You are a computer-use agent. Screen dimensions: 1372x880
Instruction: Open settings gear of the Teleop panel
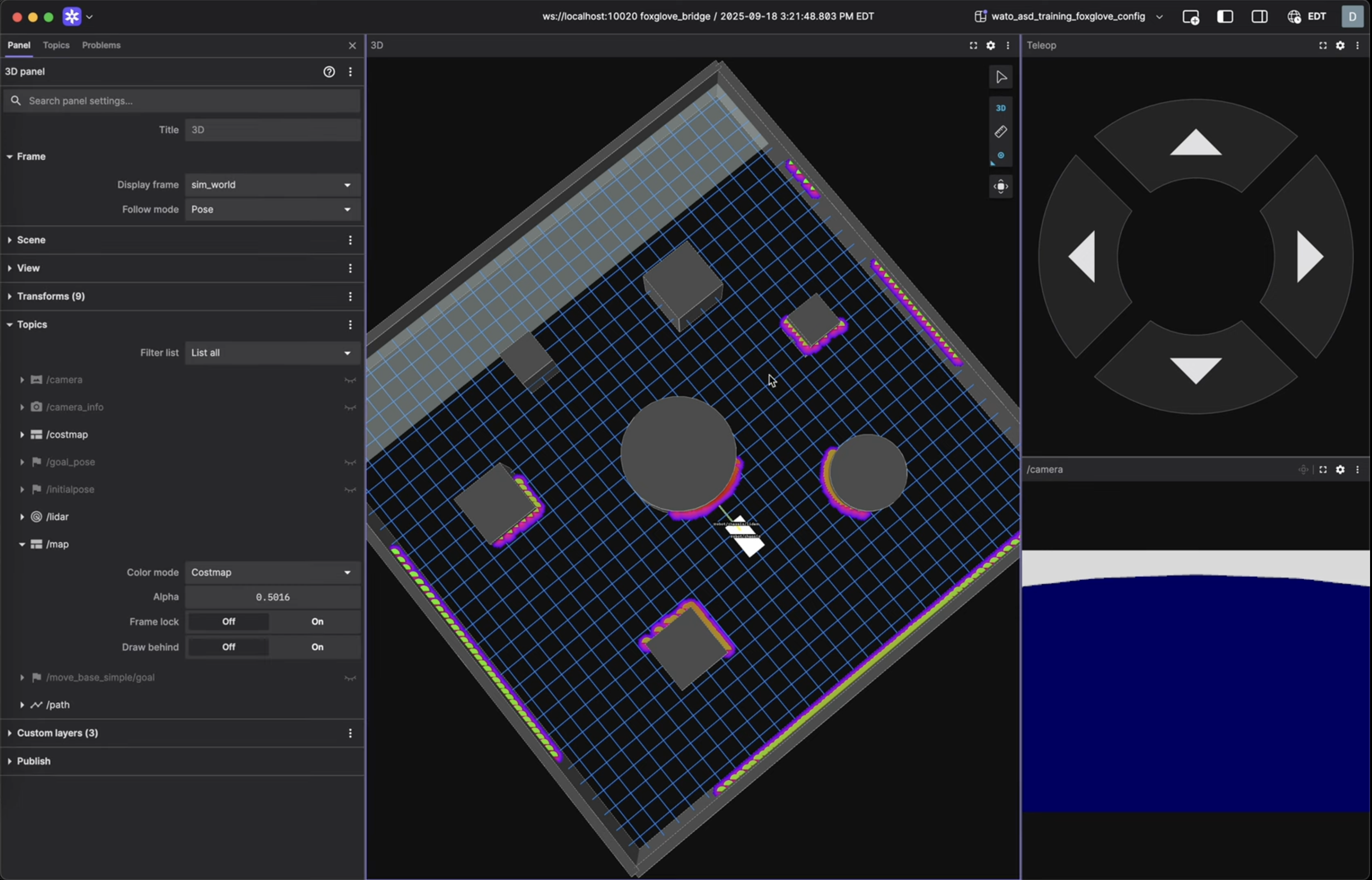[x=1340, y=45]
